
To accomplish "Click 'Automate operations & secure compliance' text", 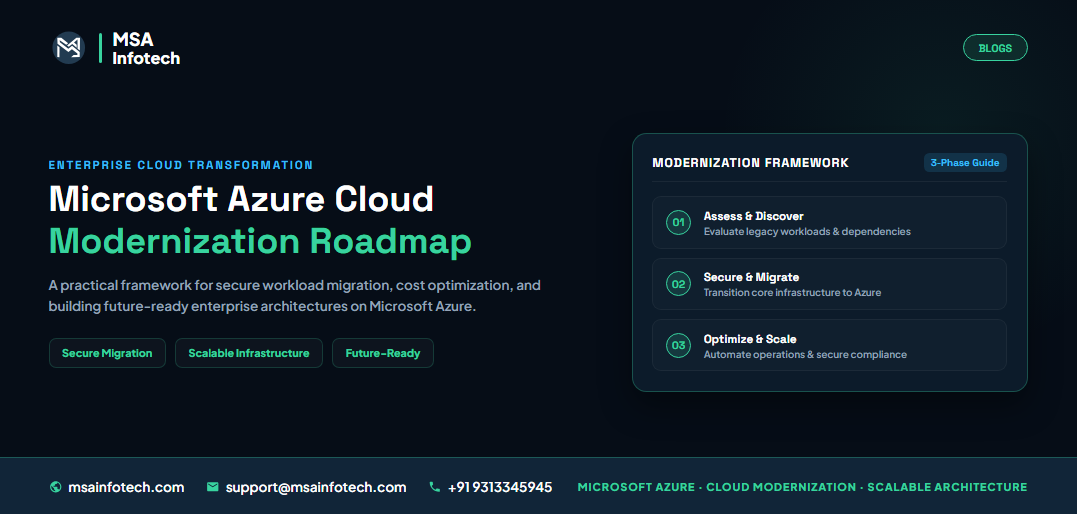I will 805,355.
